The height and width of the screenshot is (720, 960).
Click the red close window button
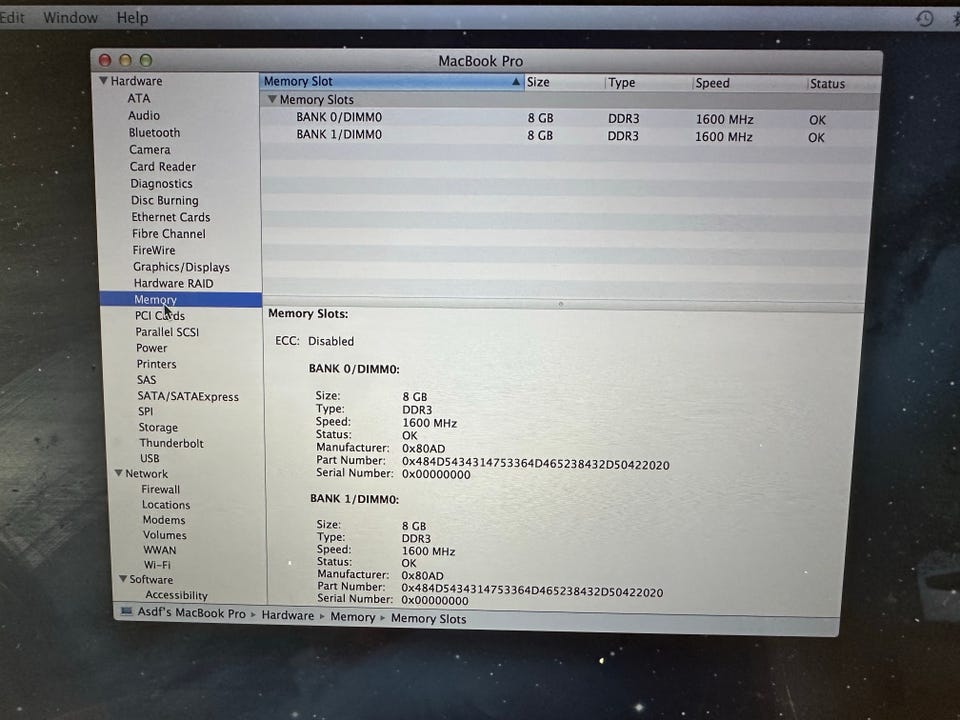[x=105, y=60]
